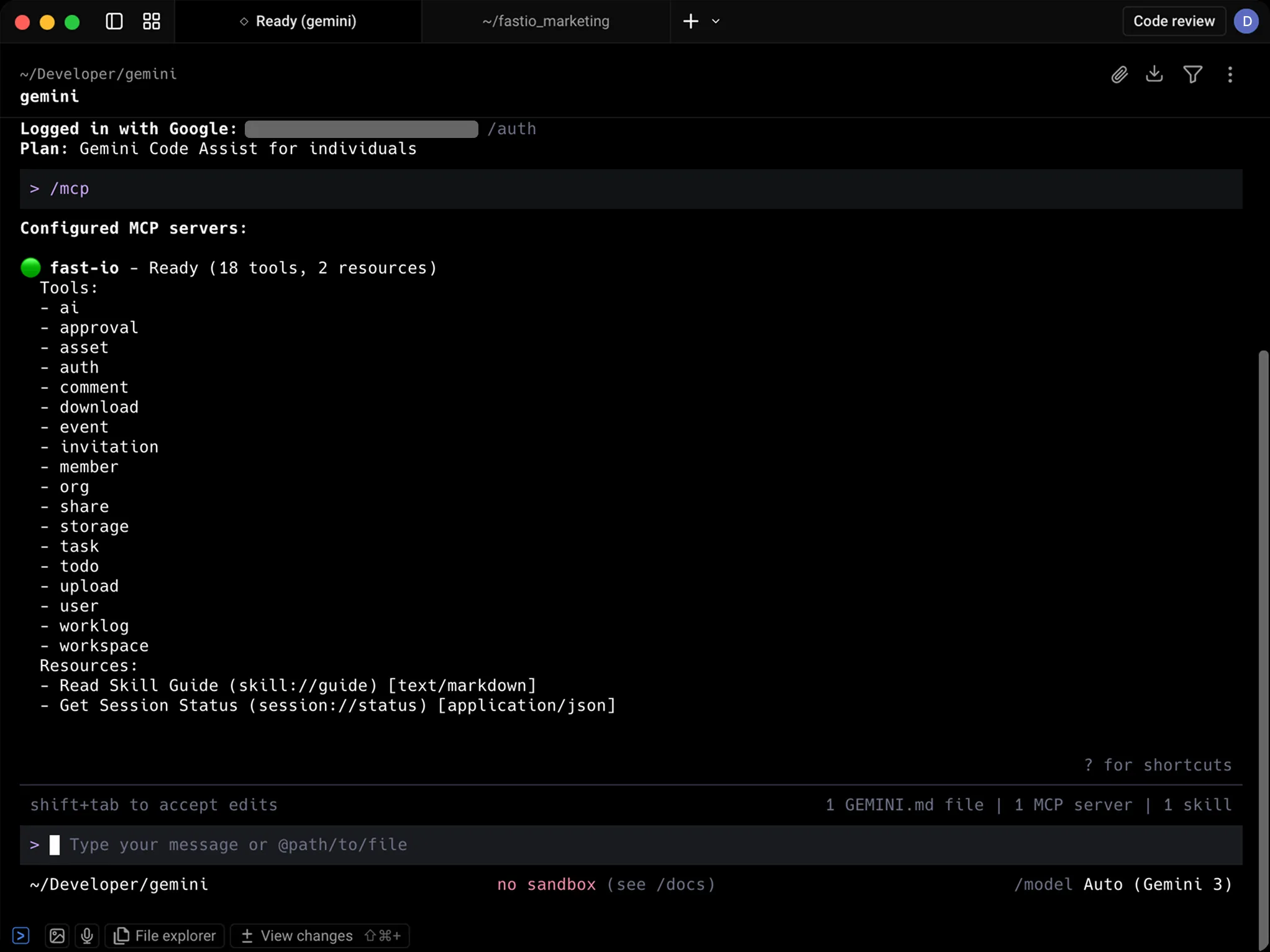Click View changes with its shortcut label
The image size is (1270, 952).
[319, 935]
